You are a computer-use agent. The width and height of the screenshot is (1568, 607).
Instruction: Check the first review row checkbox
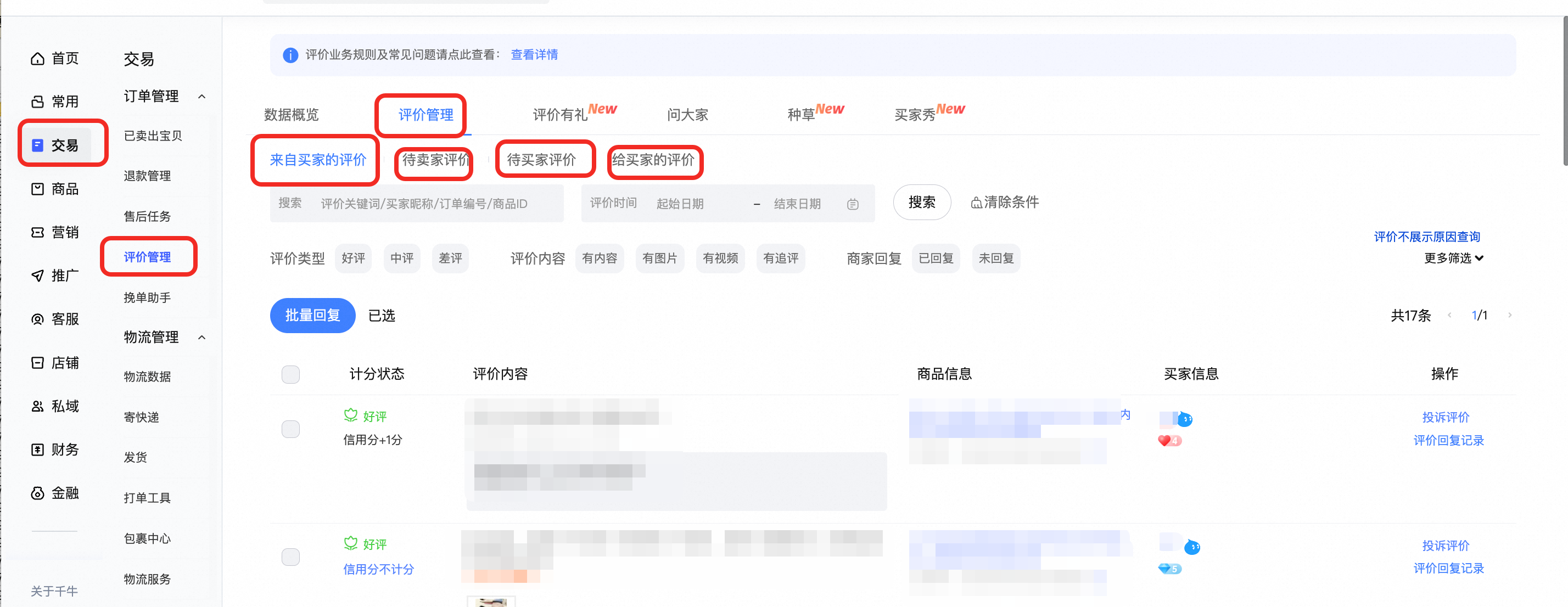tap(291, 429)
